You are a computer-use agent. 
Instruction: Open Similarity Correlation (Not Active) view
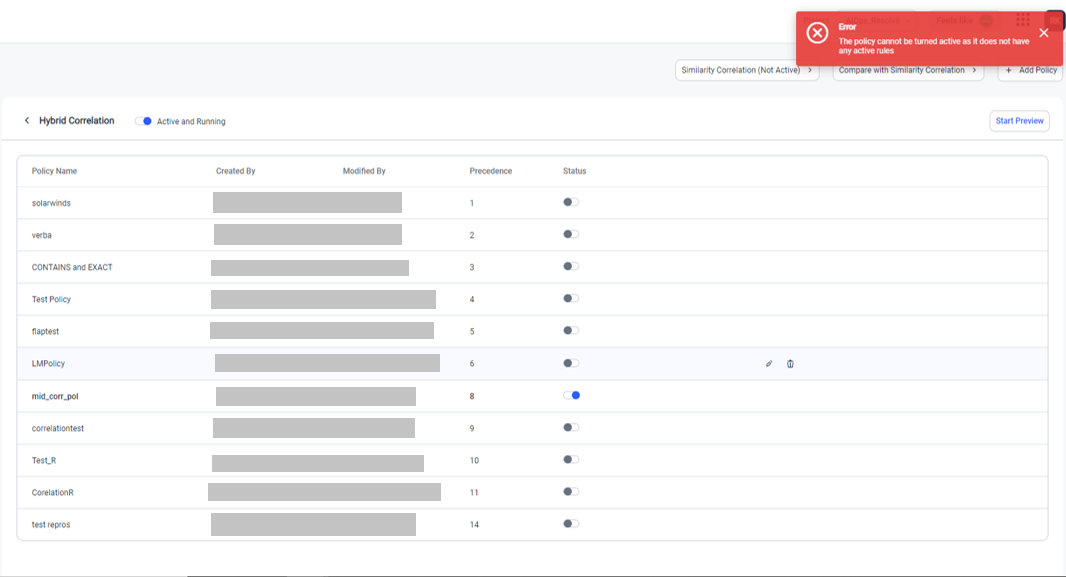click(x=746, y=70)
